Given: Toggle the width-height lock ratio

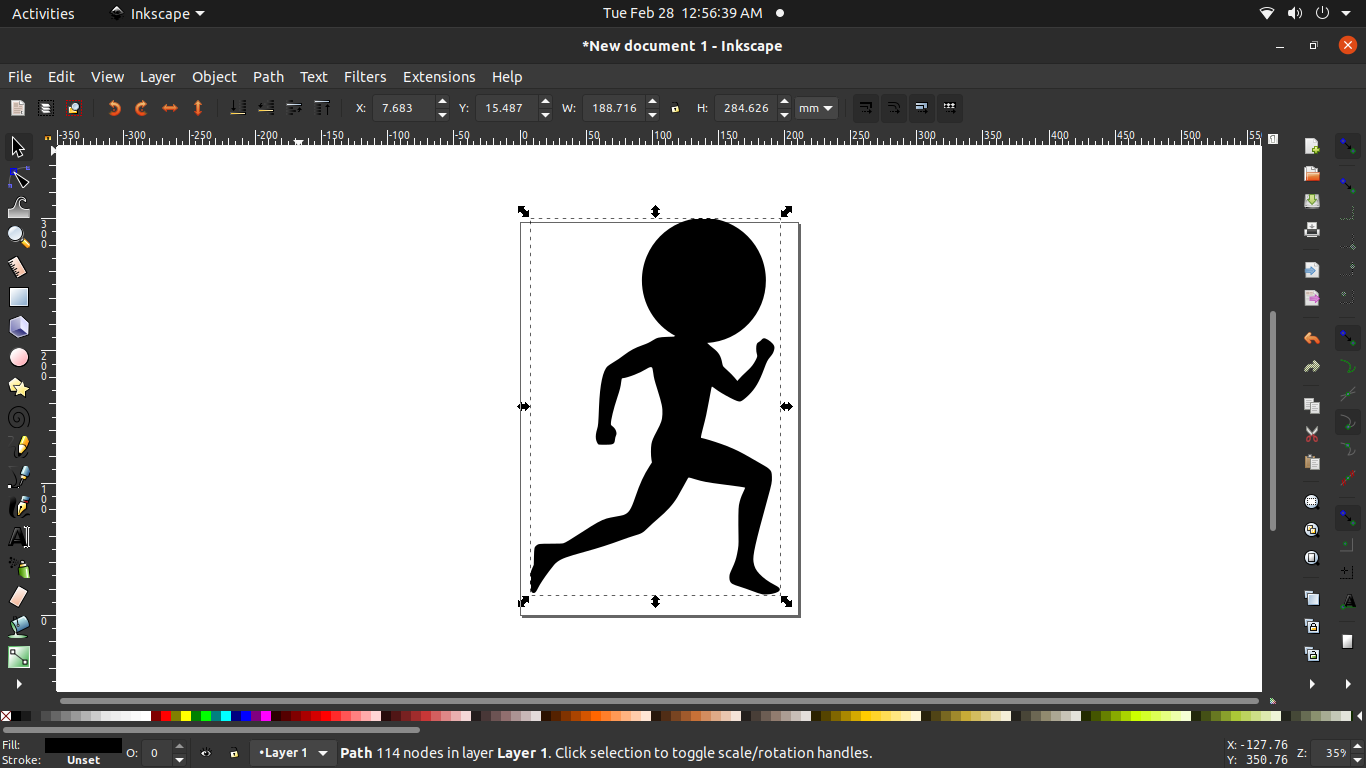Looking at the screenshot, I should pyautogui.click(x=677, y=108).
